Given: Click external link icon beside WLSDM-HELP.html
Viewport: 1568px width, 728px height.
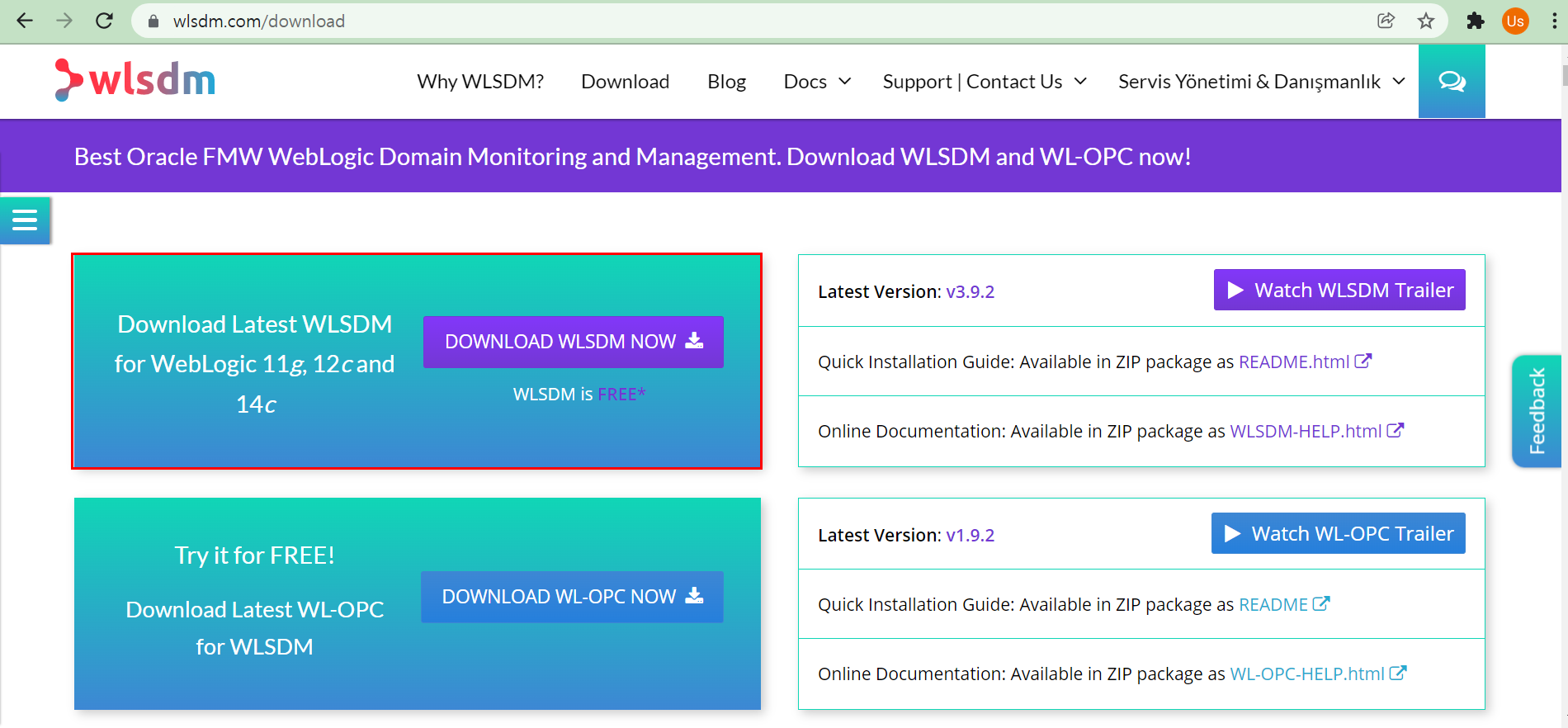Looking at the screenshot, I should [x=1396, y=430].
